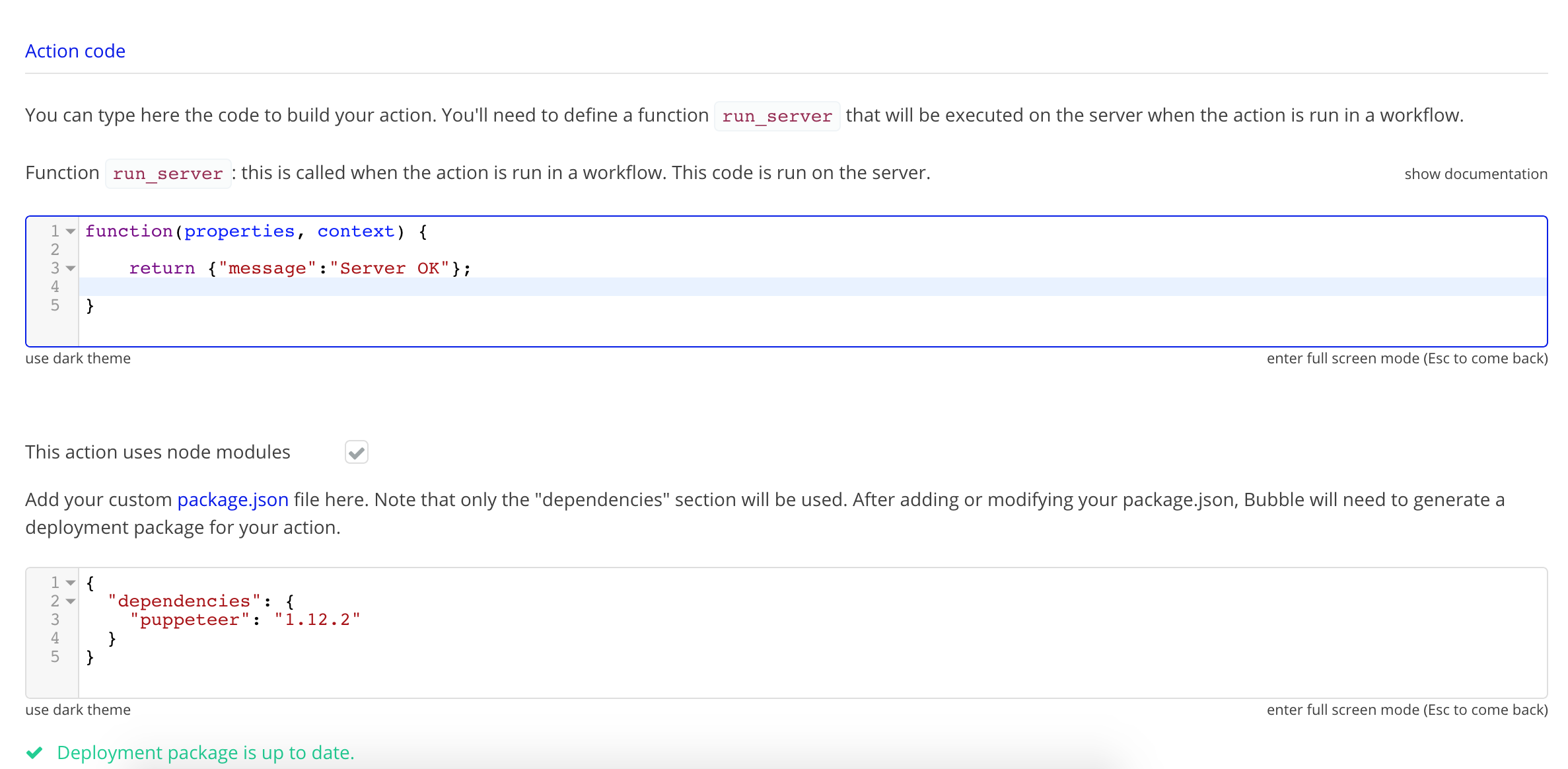Collapse fold arrow on line 1 of run_server code
1568x769 pixels.
71,232
